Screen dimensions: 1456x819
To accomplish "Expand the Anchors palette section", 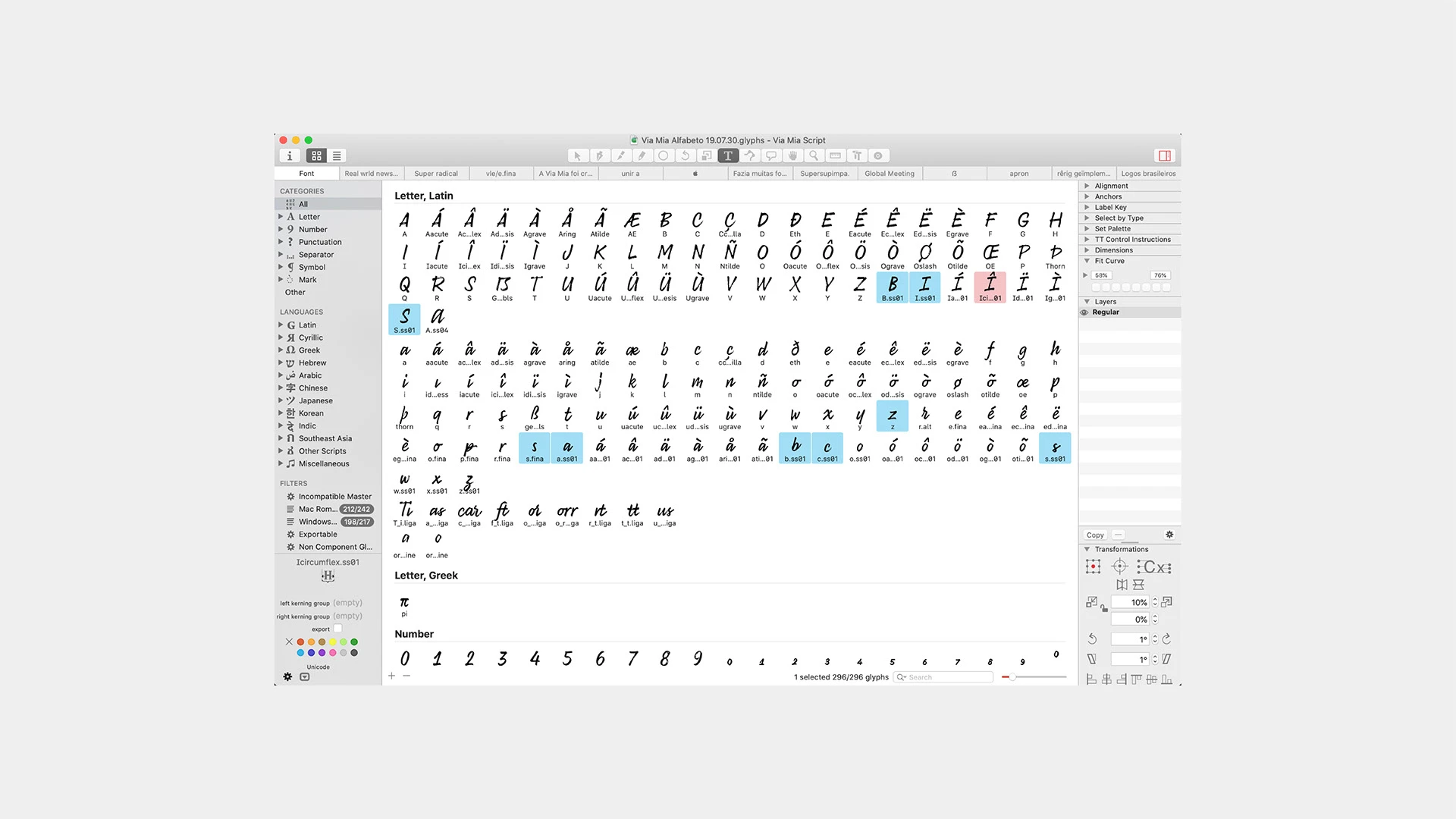I will tap(1087, 196).
